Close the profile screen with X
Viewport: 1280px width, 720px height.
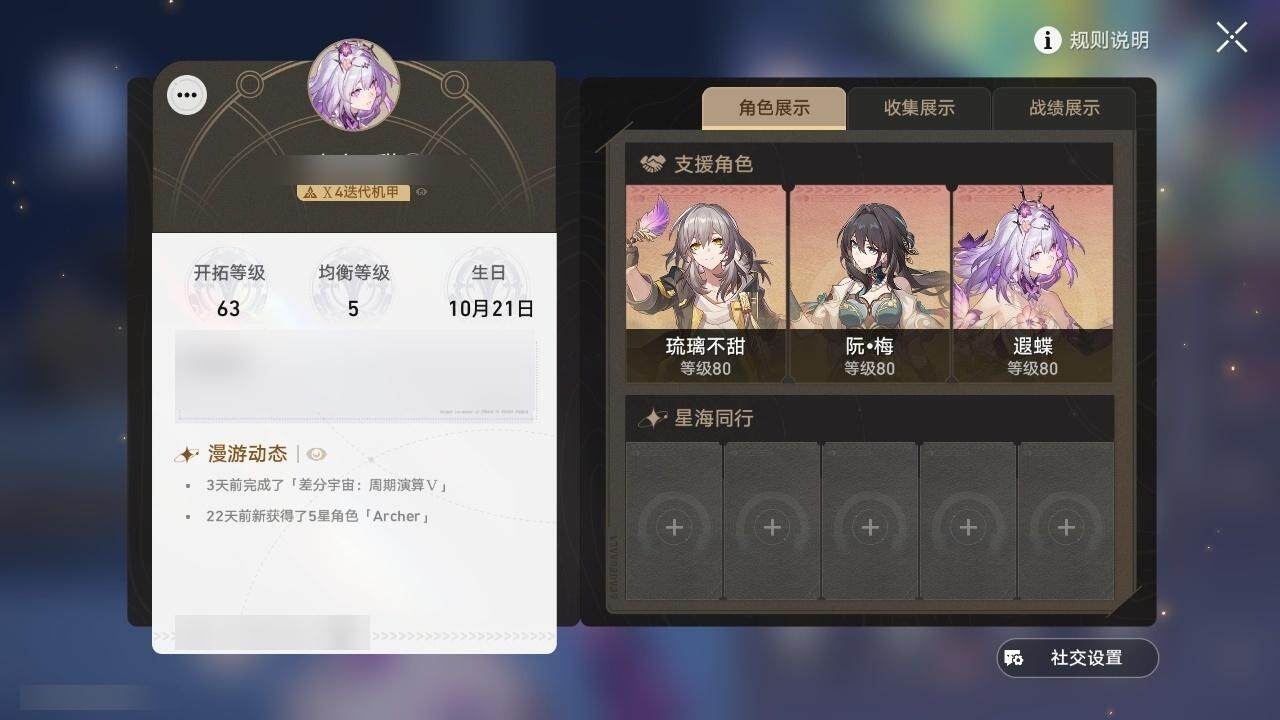click(1232, 37)
